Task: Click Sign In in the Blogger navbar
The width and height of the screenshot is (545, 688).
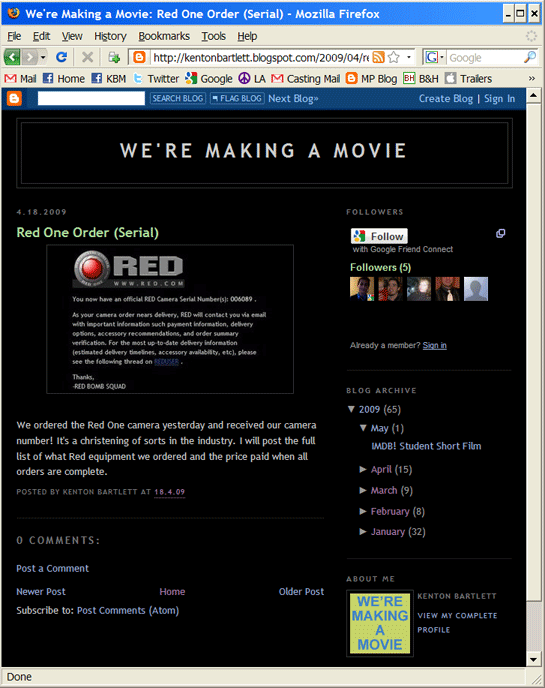Action: 499,98
